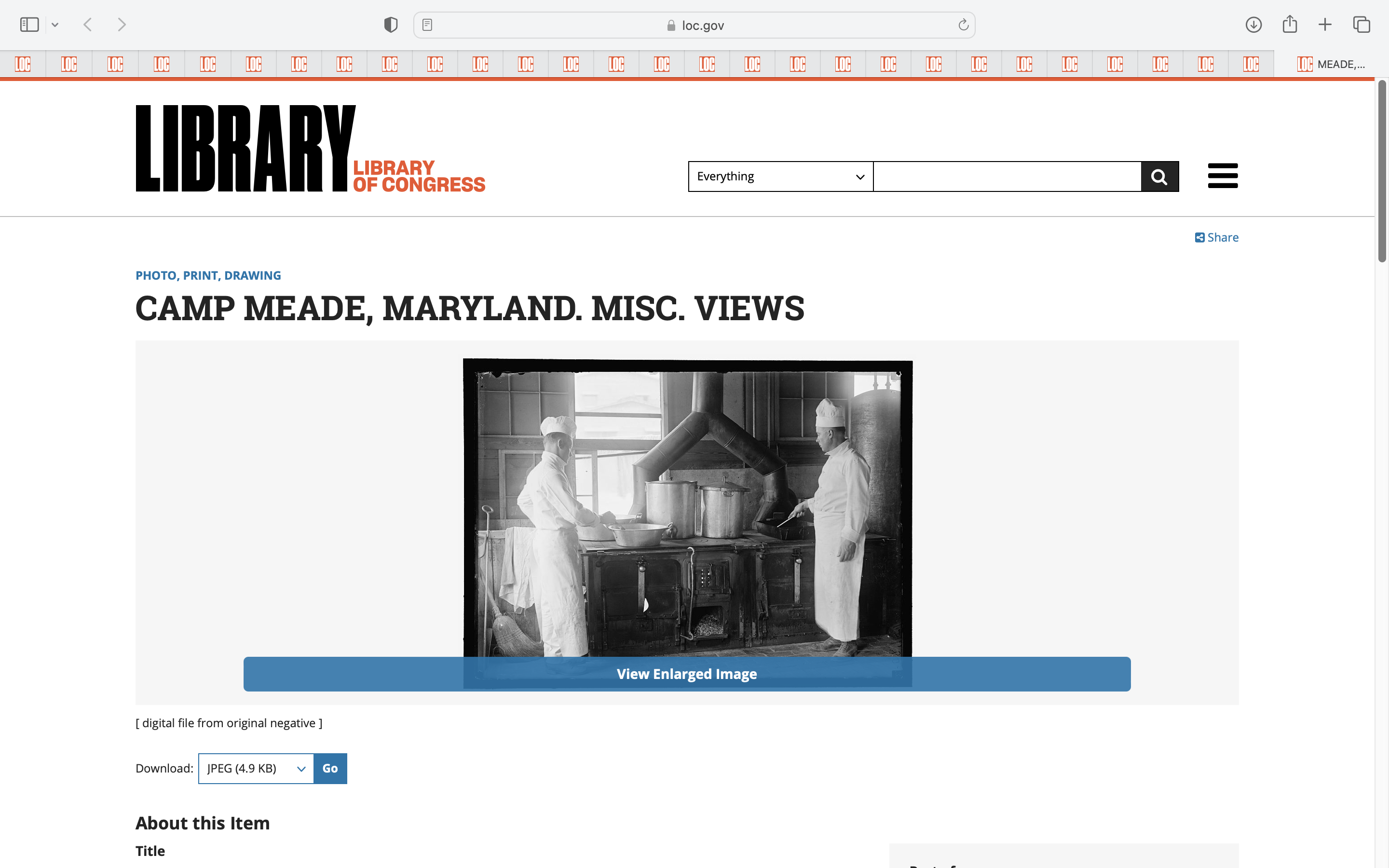Viewport: 1389px width, 868px height.
Task: Reload the page with refresh icon
Action: coord(963,25)
